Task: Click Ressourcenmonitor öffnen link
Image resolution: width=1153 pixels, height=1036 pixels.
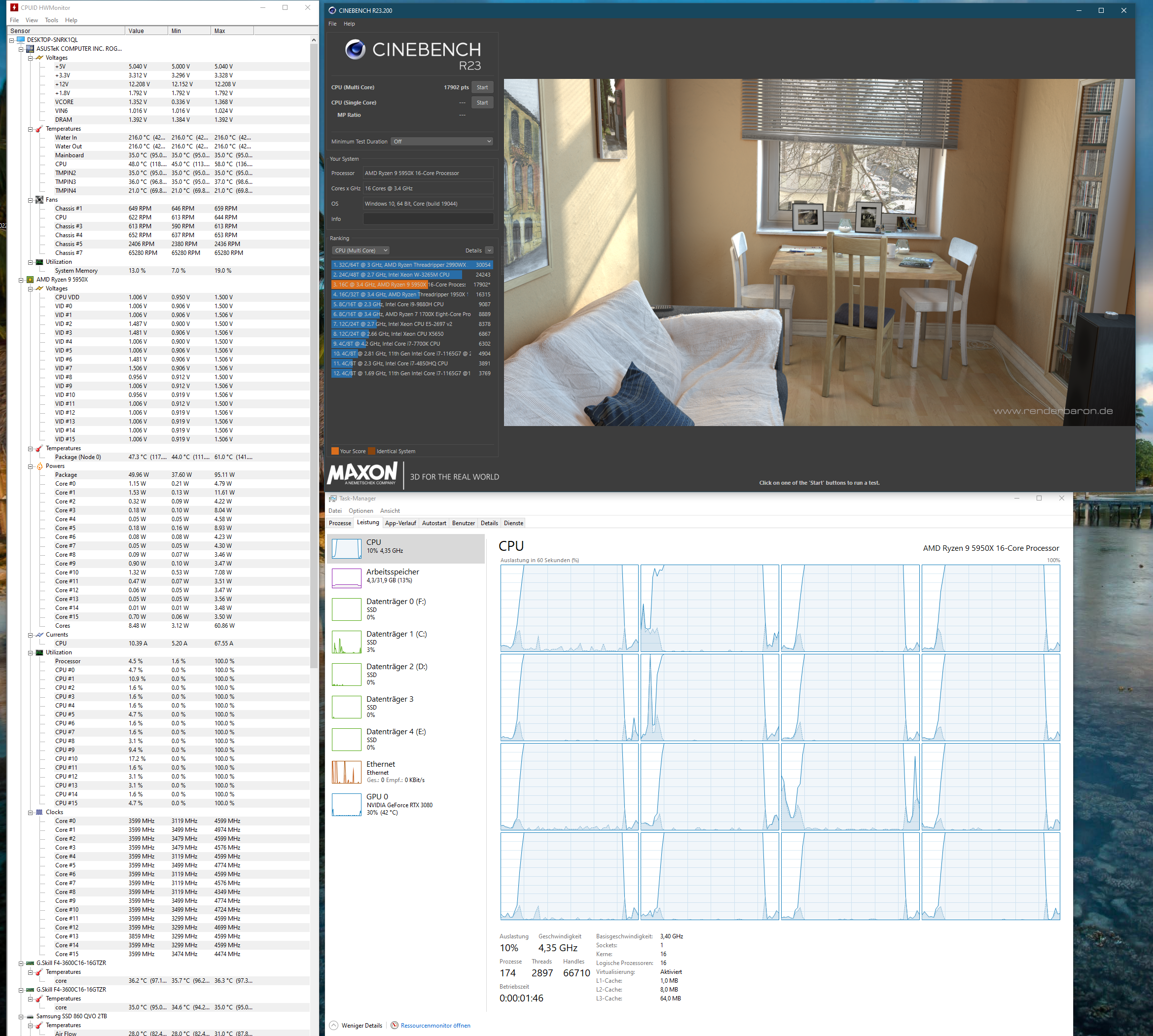Action: [435, 1025]
